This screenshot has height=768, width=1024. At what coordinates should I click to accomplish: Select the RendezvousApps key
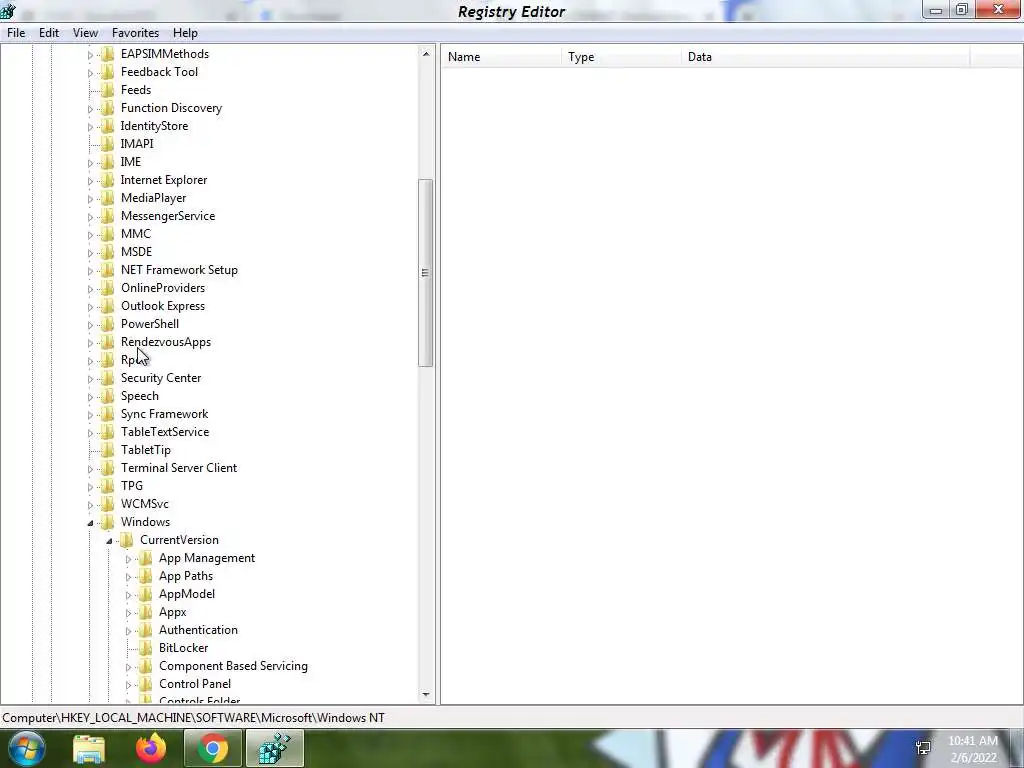pos(166,342)
